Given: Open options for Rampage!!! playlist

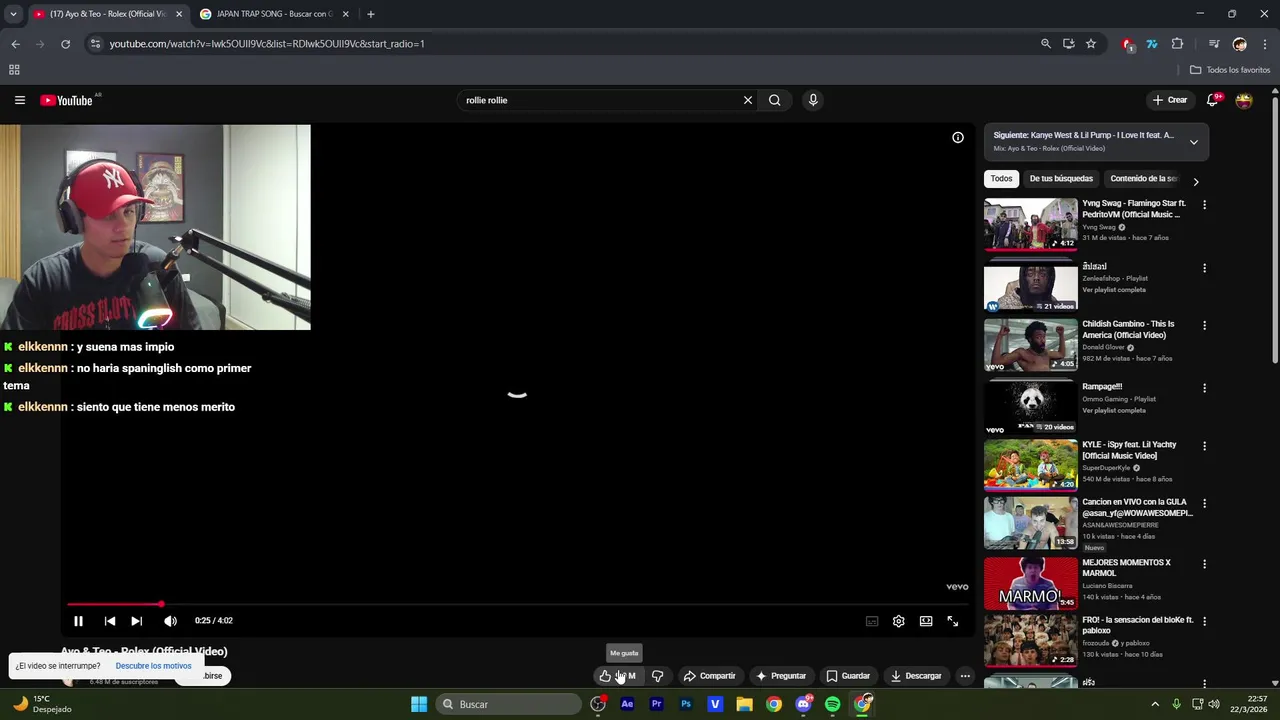Looking at the screenshot, I should [x=1204, y=388].
